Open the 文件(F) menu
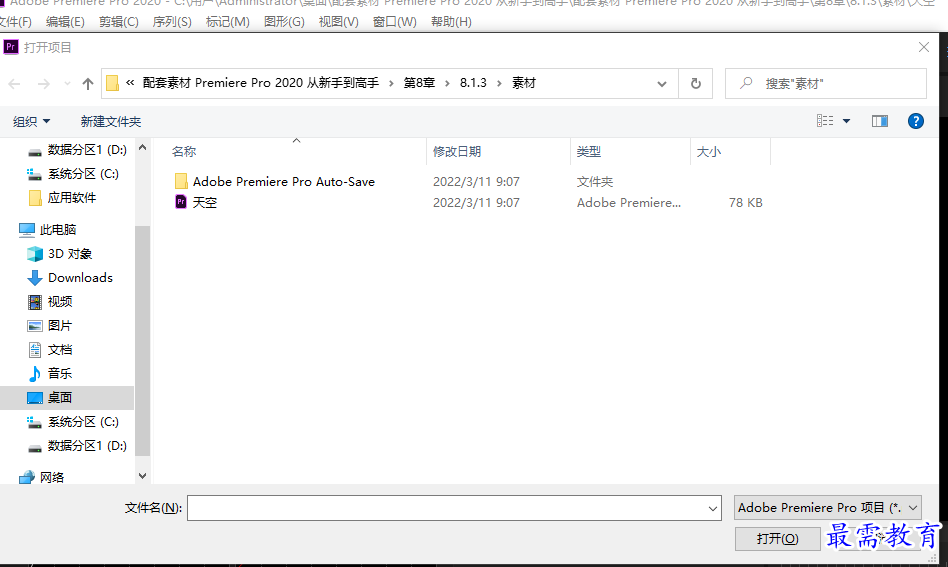The image size is (948, 567). click(16, 22)
